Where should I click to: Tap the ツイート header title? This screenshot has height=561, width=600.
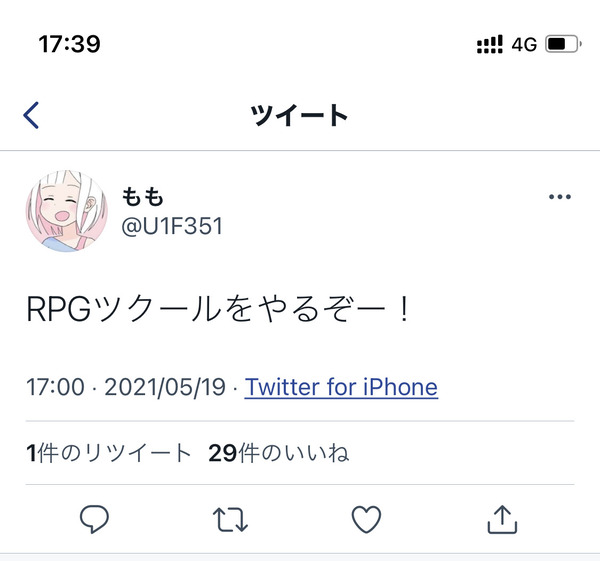tap(299, 115)
